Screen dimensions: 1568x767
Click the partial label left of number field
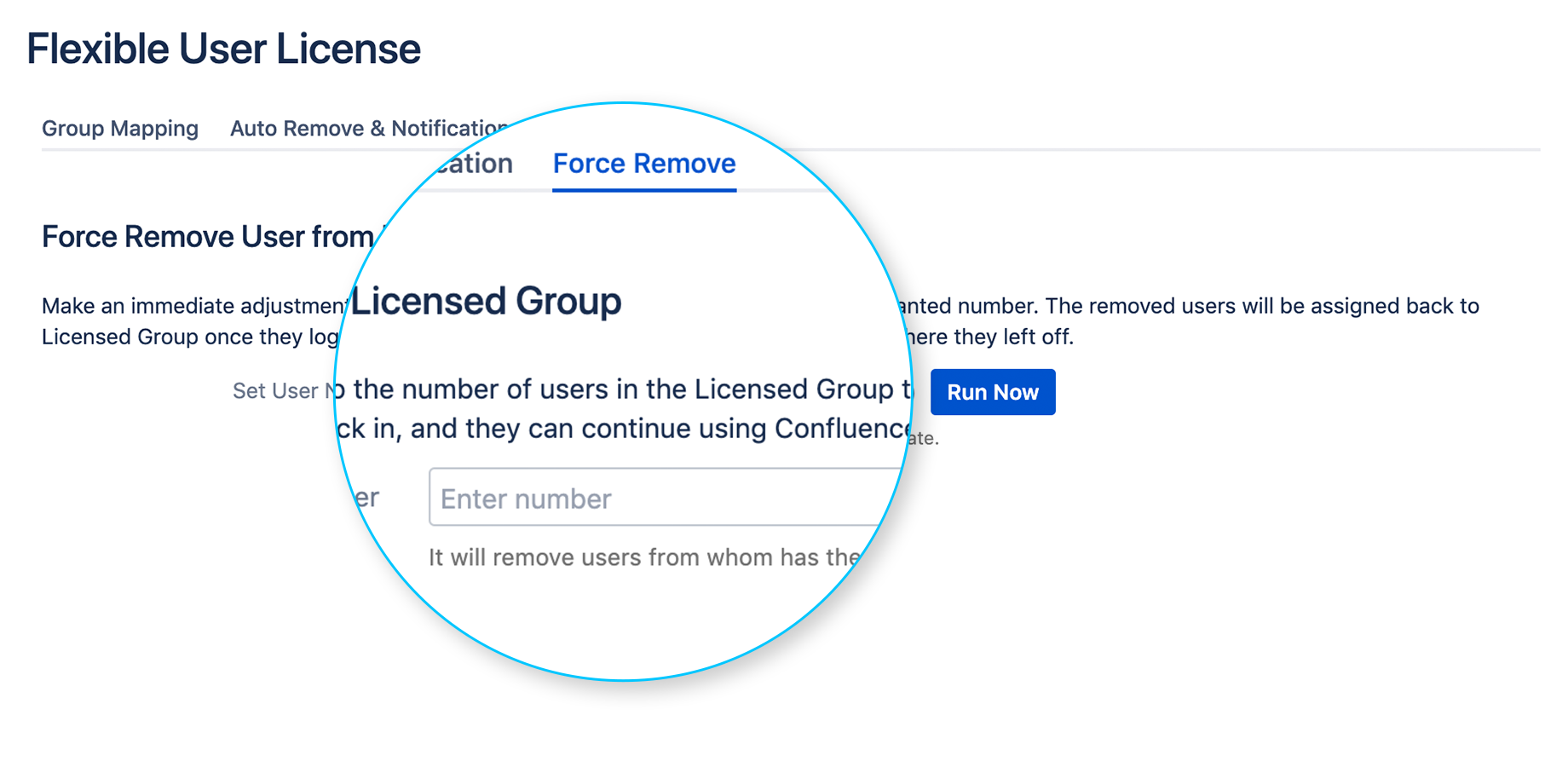coord(366,498)
